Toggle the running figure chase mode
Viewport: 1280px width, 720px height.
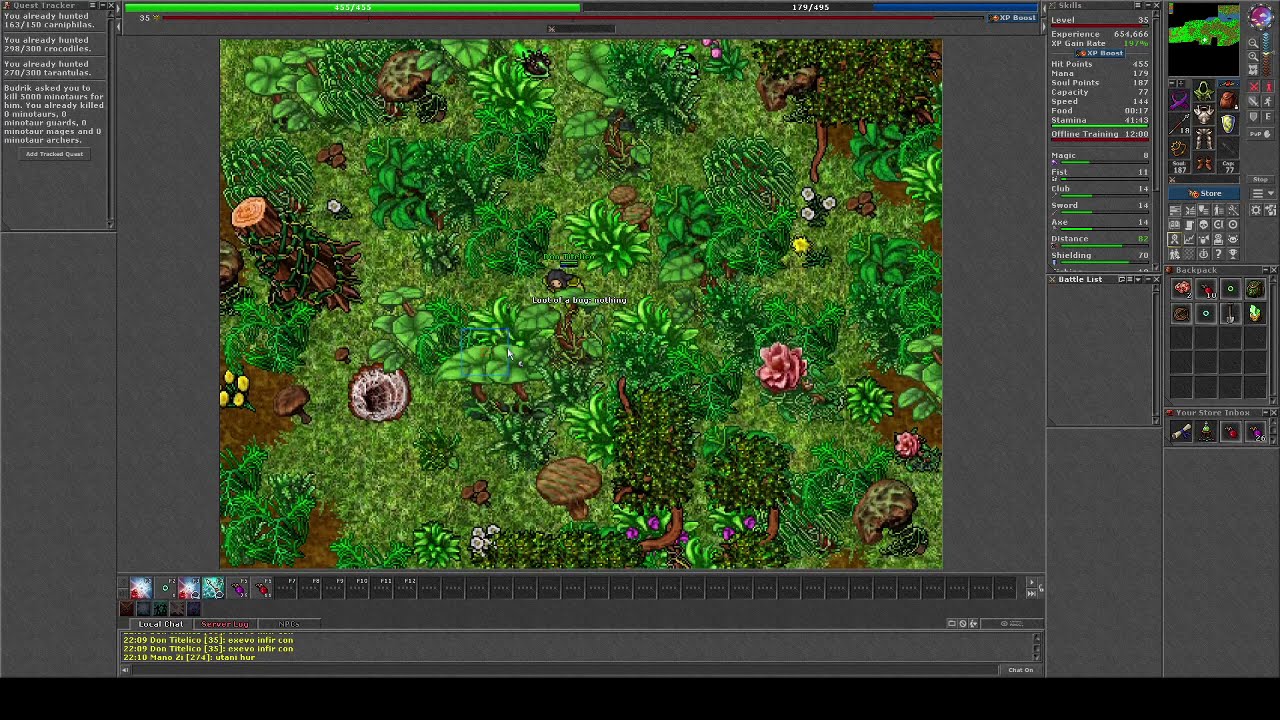(x=1268, y=102)
